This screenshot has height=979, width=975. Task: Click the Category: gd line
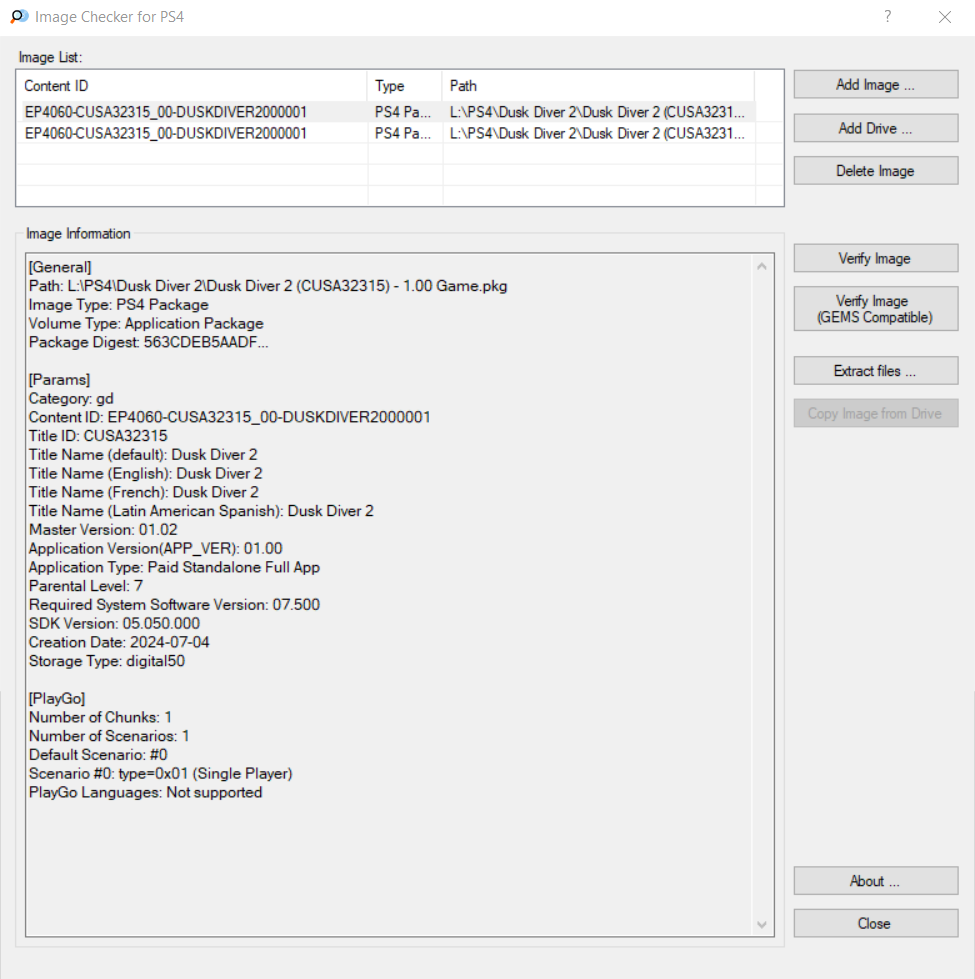(x=71, y=398)
